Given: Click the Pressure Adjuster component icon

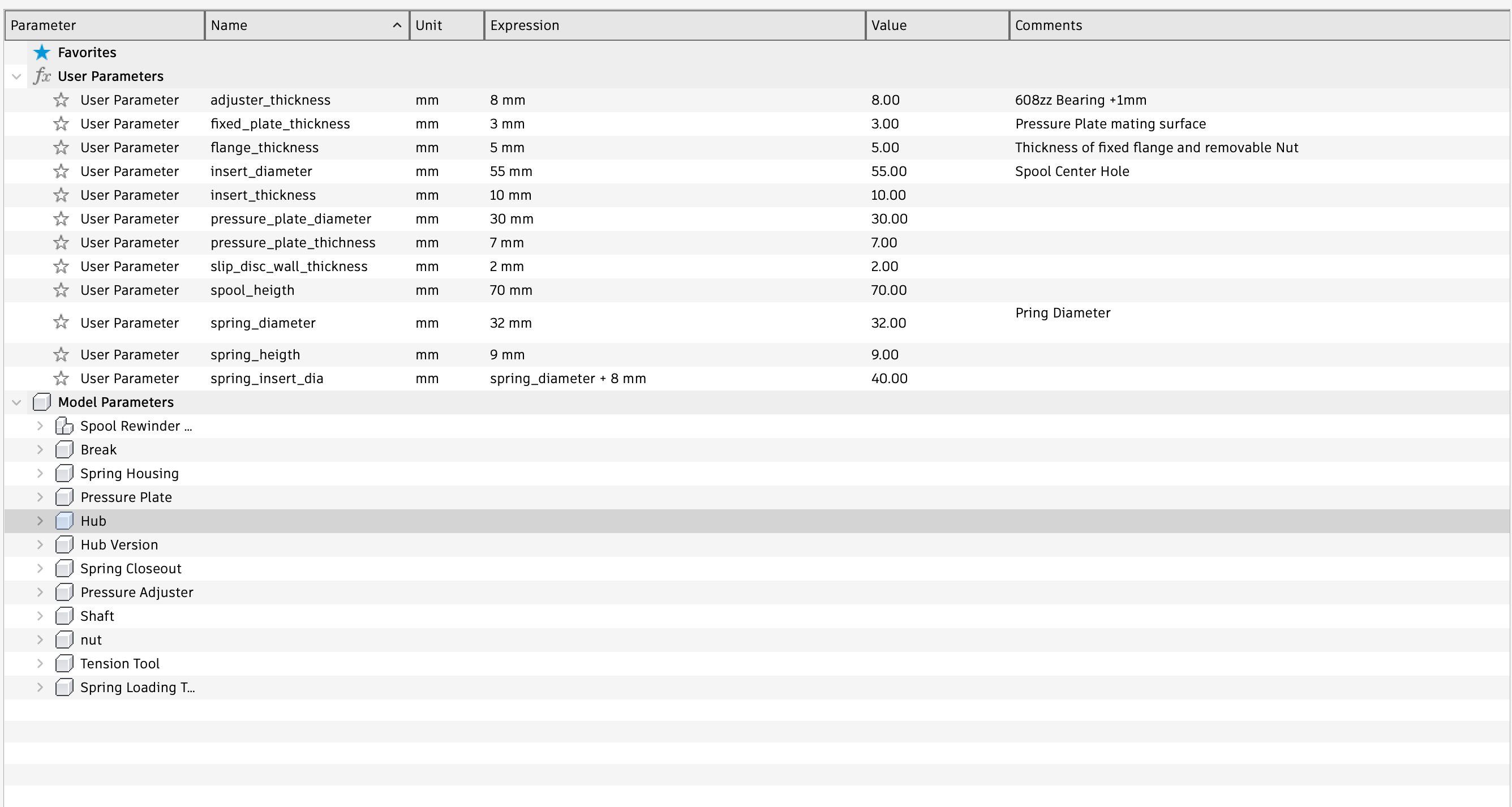Looking at the screenshot, I should [64, 592].
